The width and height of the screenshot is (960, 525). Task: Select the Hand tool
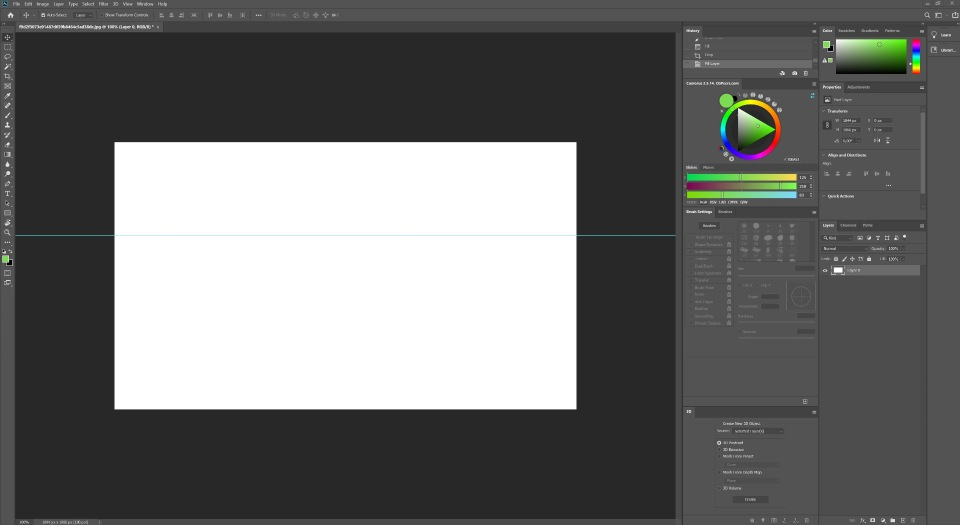pyautogui.click(x=7, y=223)
